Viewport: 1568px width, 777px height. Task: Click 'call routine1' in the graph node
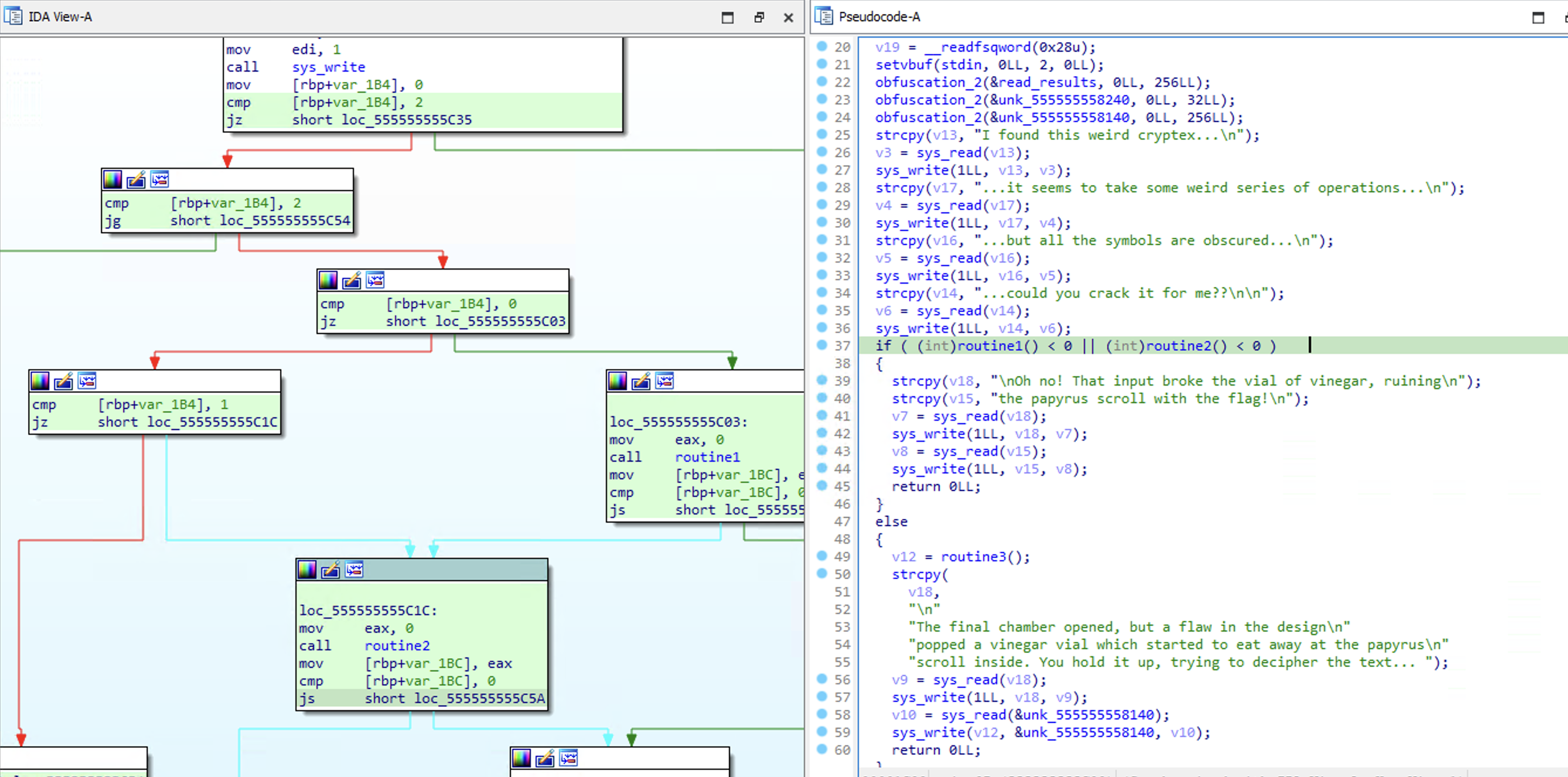click(674, 457)
